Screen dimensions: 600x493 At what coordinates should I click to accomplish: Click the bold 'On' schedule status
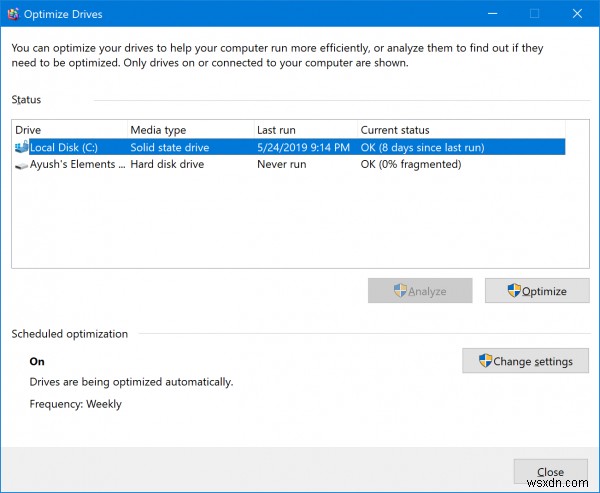tap(37, 361)
